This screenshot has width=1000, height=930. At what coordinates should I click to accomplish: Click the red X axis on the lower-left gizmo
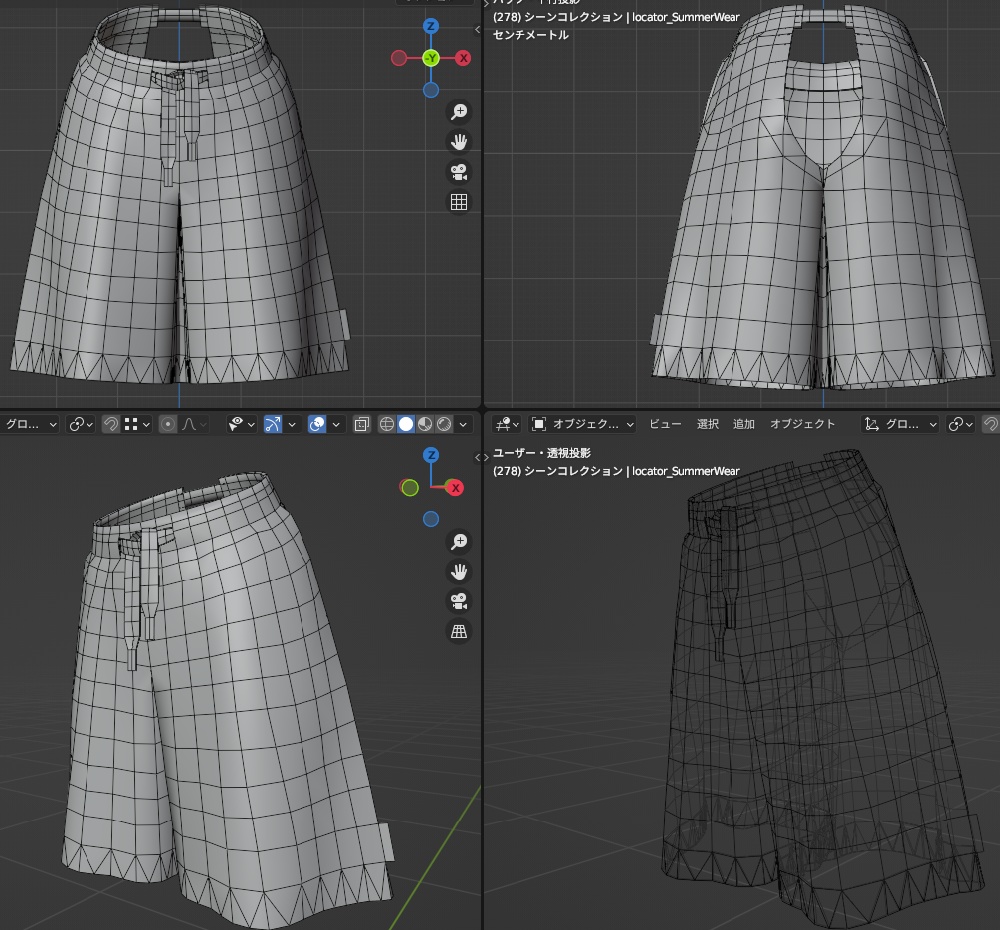455,488
